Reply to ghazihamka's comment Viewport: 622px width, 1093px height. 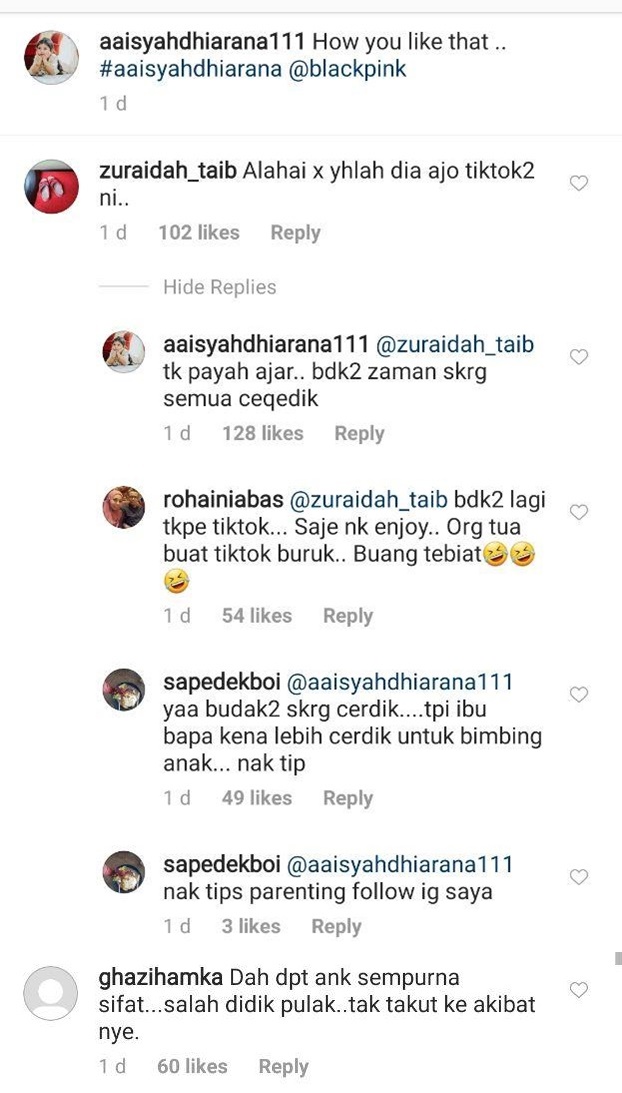coord(284,1067)
